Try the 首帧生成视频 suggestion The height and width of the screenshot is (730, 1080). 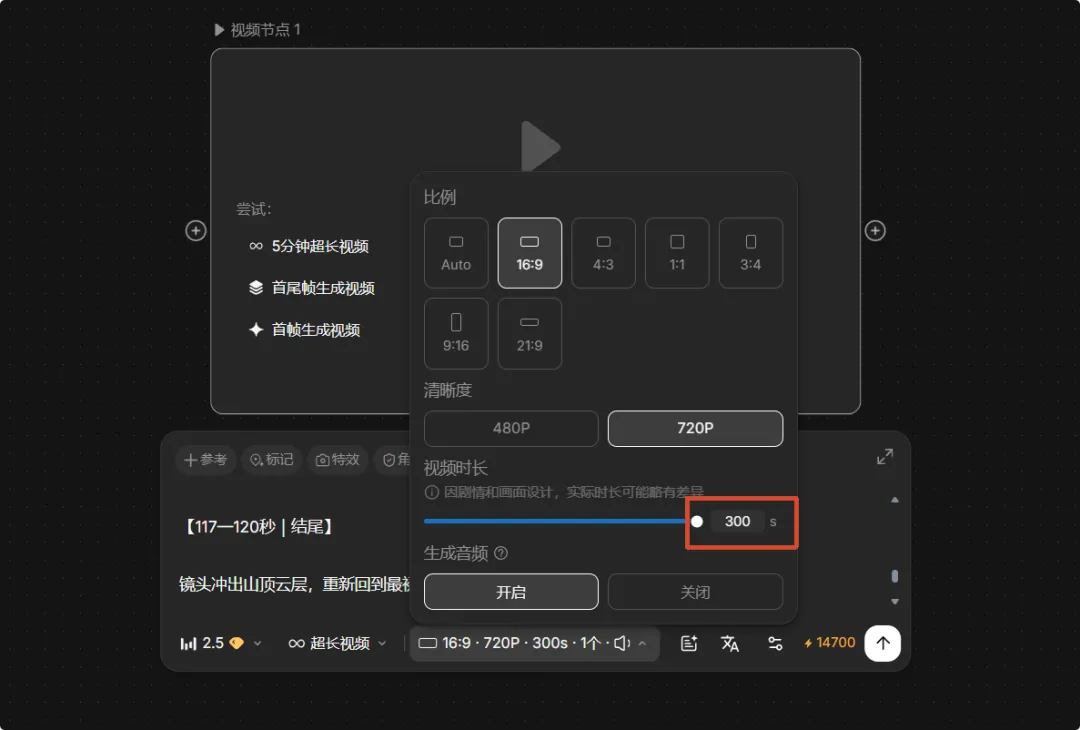pyautogui.click(x=304, y=330)
